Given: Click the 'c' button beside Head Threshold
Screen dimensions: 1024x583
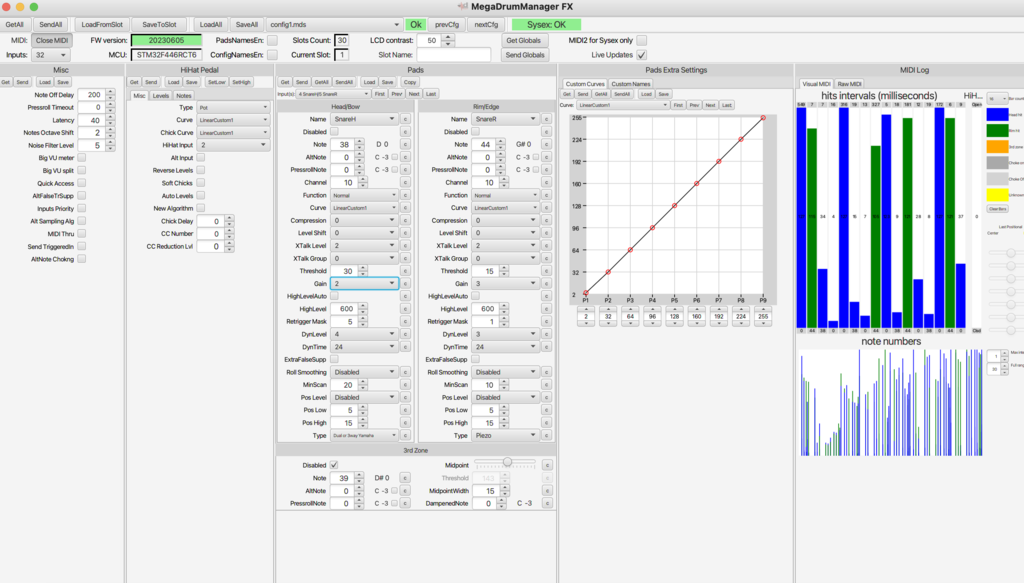Looking at the screenshot, I should pos(405,271).
